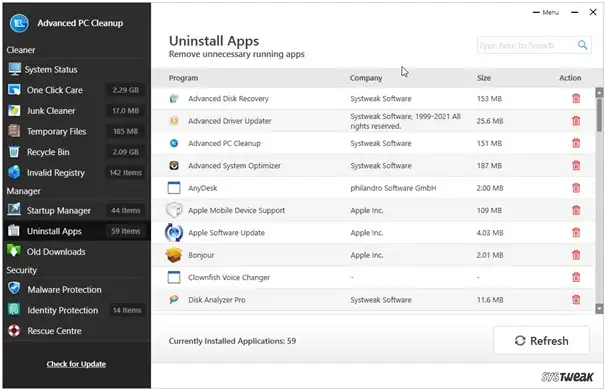
Task: Click the Disk Analyzer Pro app icon
Action: tap(174, 300)
